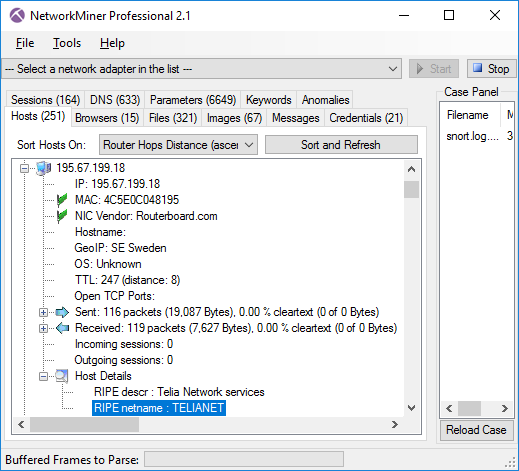This screenshot has width=519, height=471.
Task: Select the OS: Unknown row
Action: click(108, 264)
